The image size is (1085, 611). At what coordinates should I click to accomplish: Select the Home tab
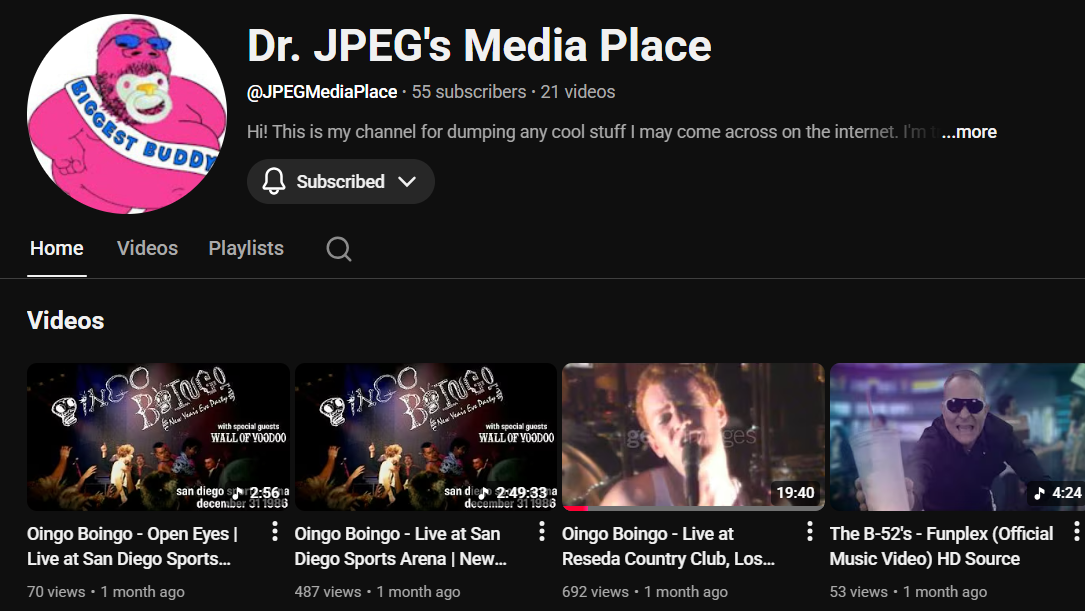tap(57, 248)
